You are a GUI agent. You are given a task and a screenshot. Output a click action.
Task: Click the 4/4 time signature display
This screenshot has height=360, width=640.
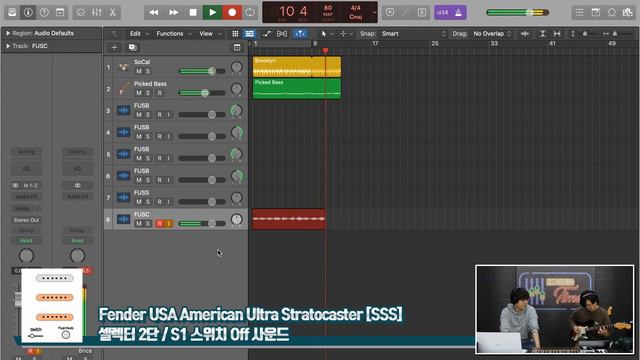pyautogui.click(x=356, y=8)
